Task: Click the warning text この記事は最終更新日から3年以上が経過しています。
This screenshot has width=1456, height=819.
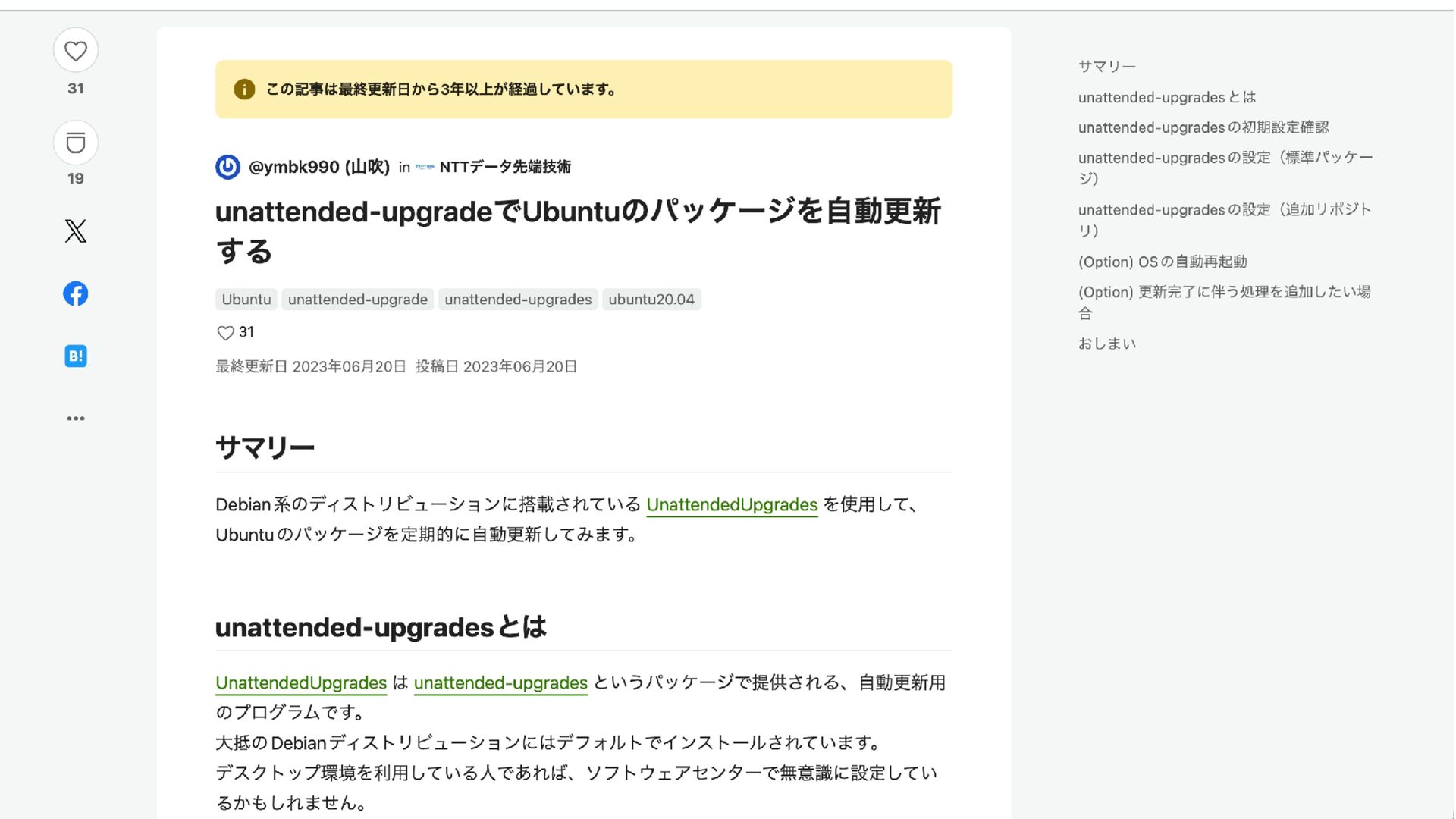Action: (441, 89)
